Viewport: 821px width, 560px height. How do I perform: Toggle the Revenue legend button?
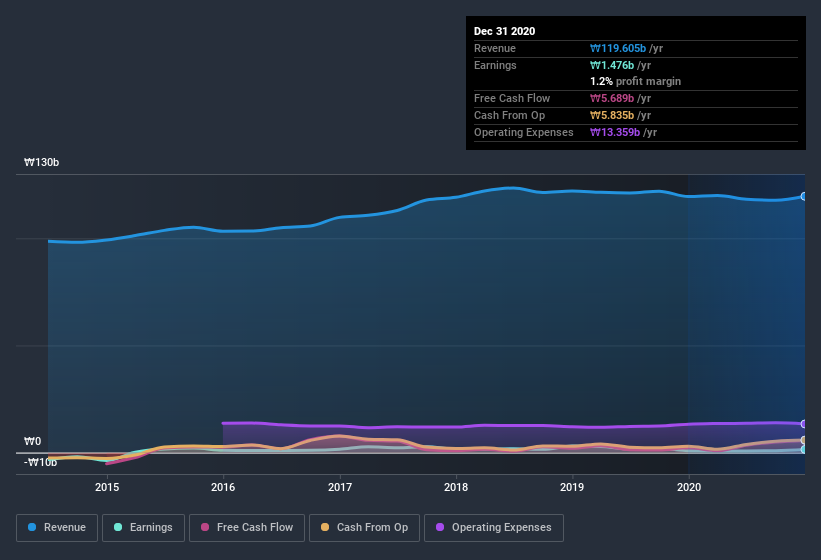coord(57,528)
